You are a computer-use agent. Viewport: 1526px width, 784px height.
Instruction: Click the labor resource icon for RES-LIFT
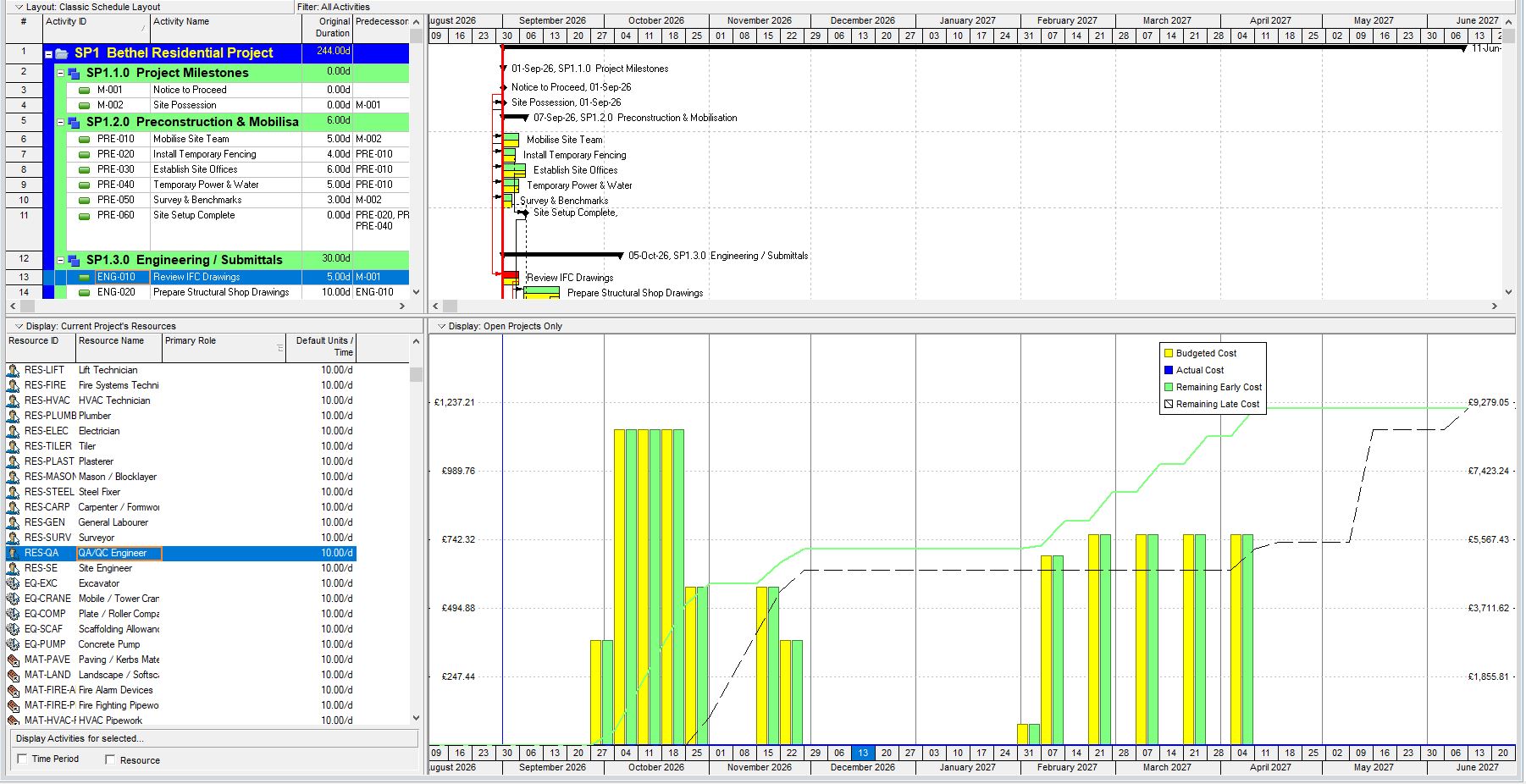click(x=13, y=370)
